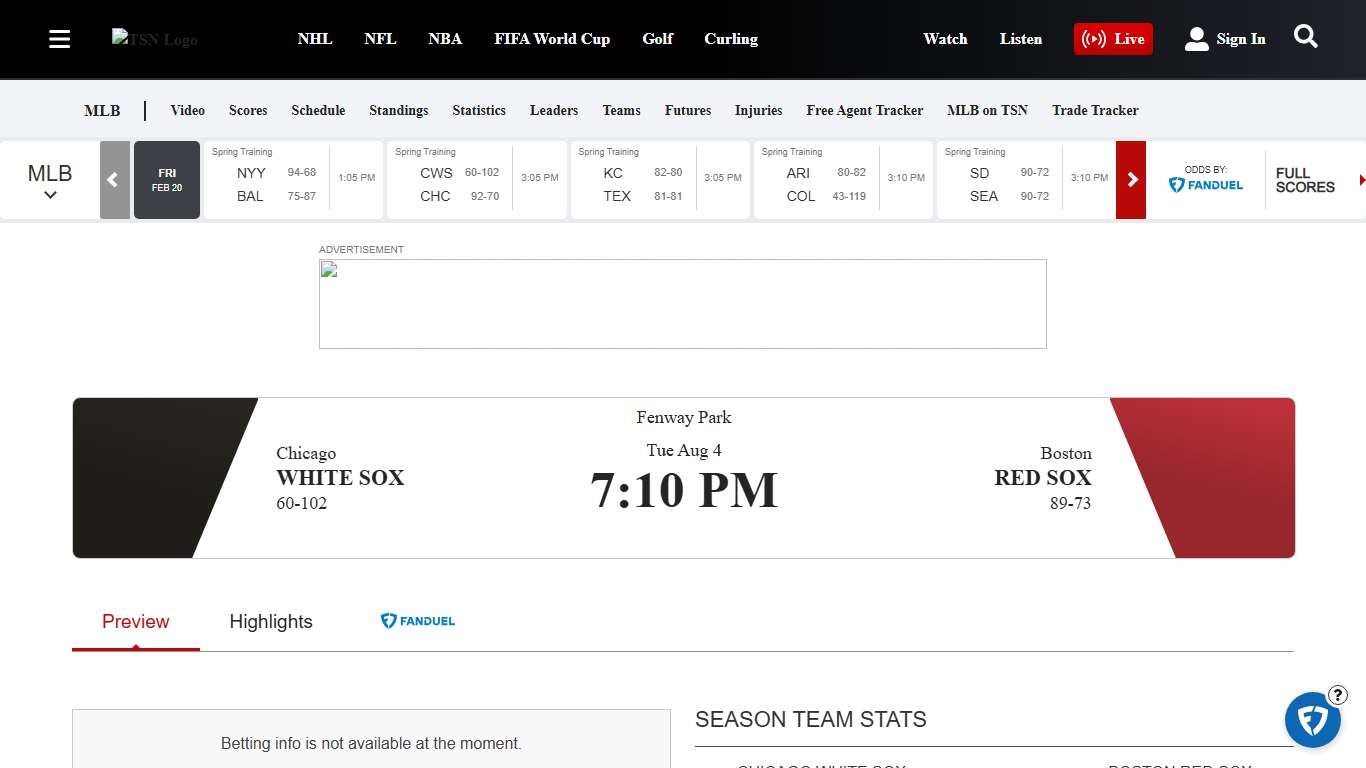The height and width of the screenshot is (768, 1366).
Task: Select the Fri Feb 20 date tile
Action: click(x=167, y=180)
